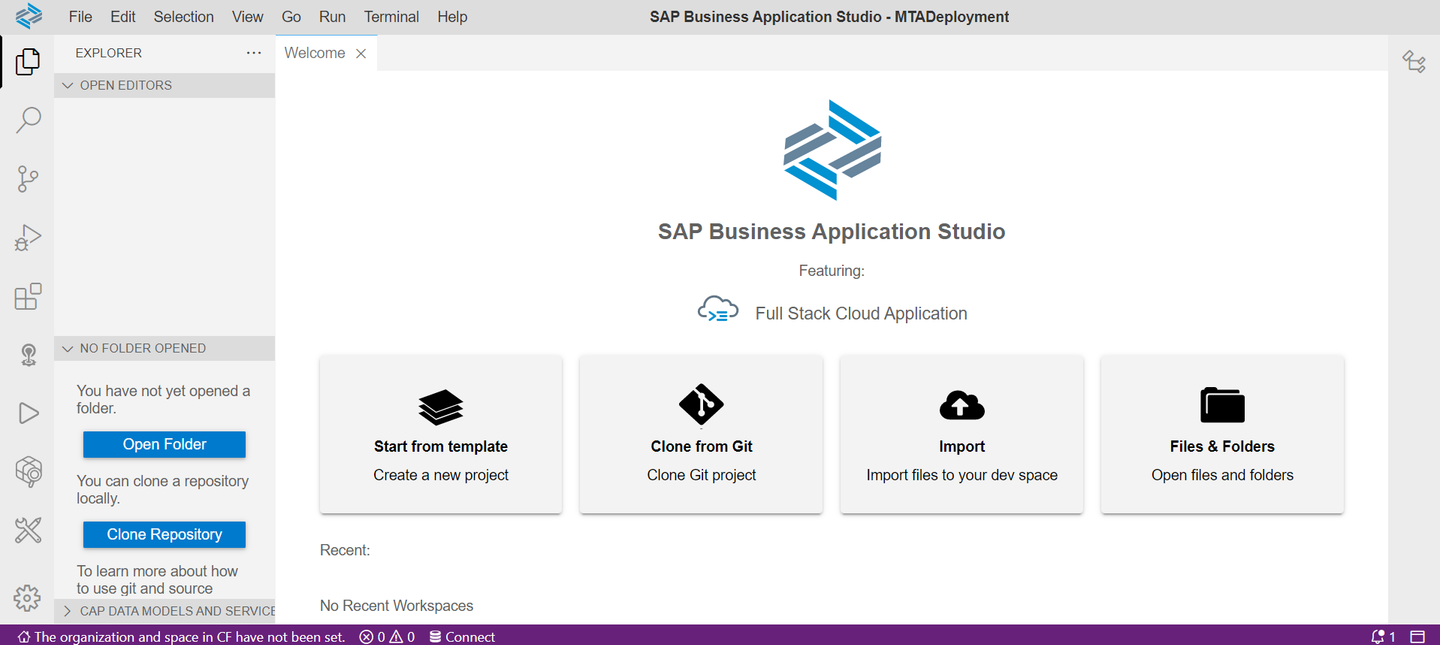Open the Cloud Foundry targets icon

point(28,355)
